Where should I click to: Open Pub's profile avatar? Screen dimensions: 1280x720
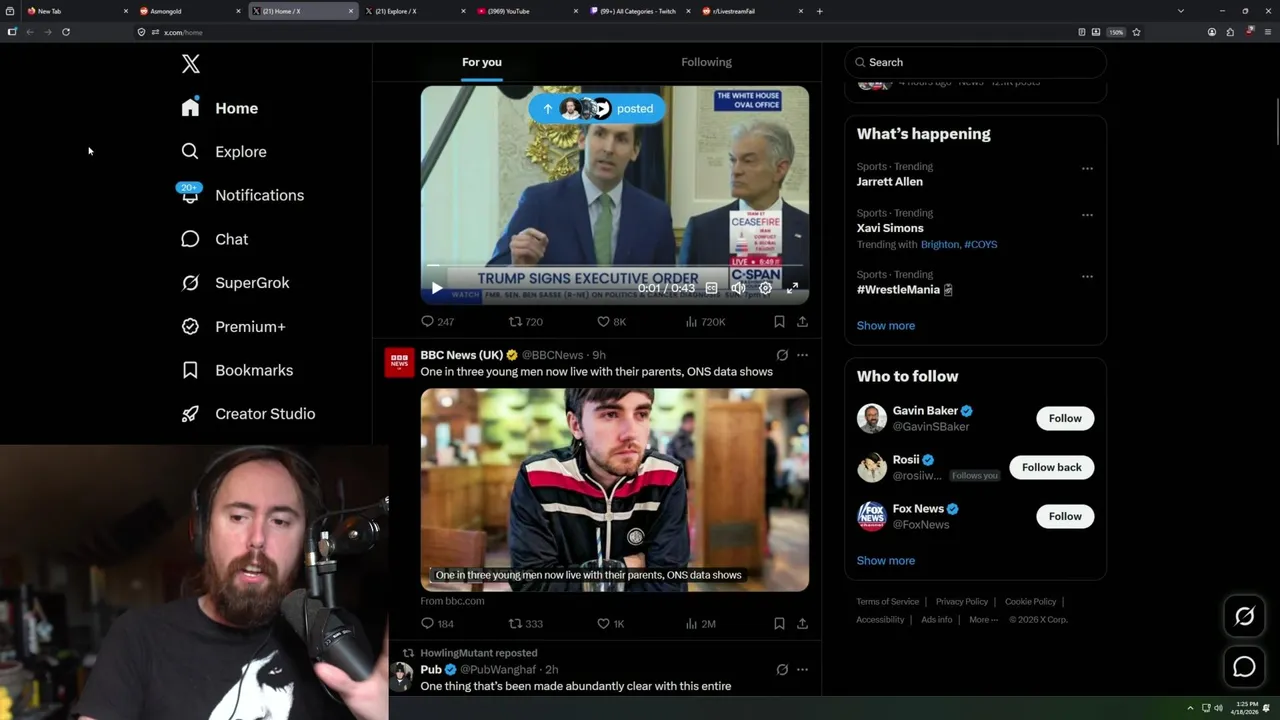point(400,677)
